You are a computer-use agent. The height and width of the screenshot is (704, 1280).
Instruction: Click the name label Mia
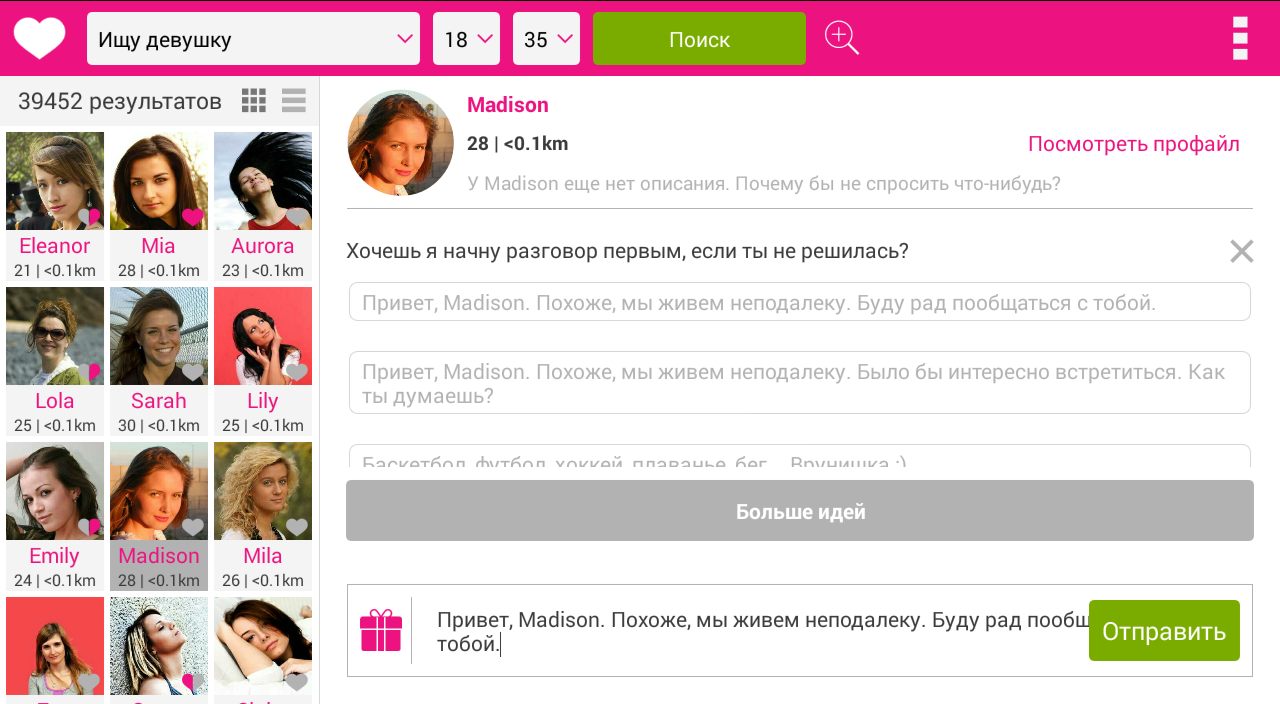tap(159, 246)
